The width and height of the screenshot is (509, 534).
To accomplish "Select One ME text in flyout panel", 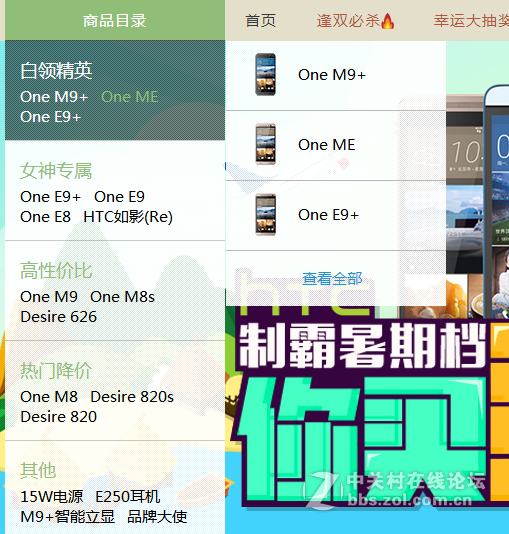I will coord(327,145).
